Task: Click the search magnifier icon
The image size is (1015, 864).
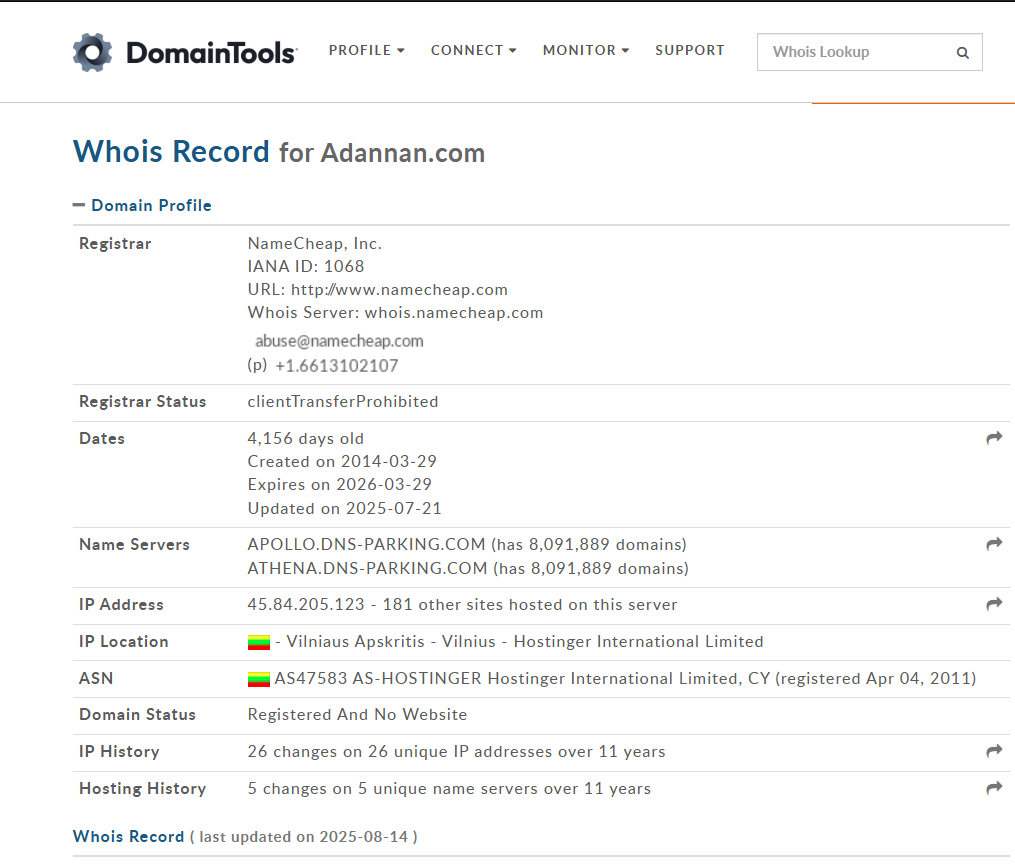Action: (963, 52)
